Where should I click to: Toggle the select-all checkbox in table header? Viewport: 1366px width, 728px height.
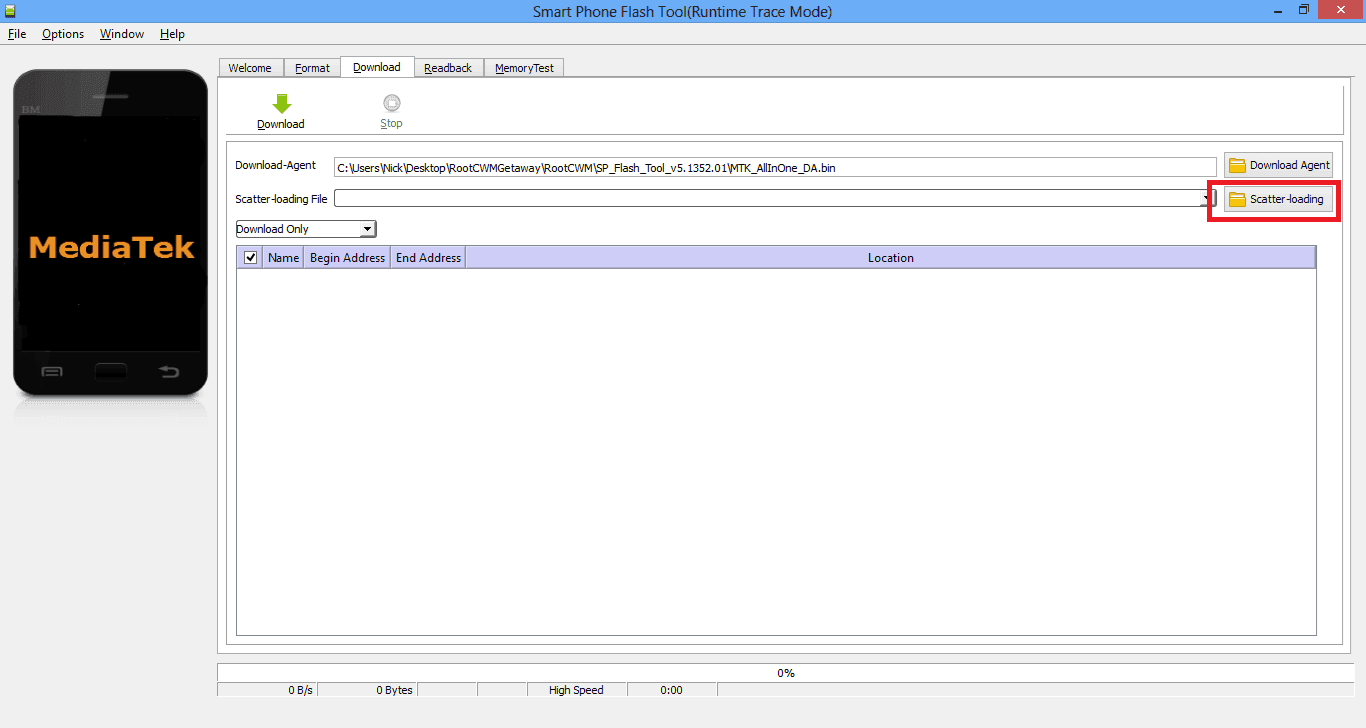click(x=251, y=258)
